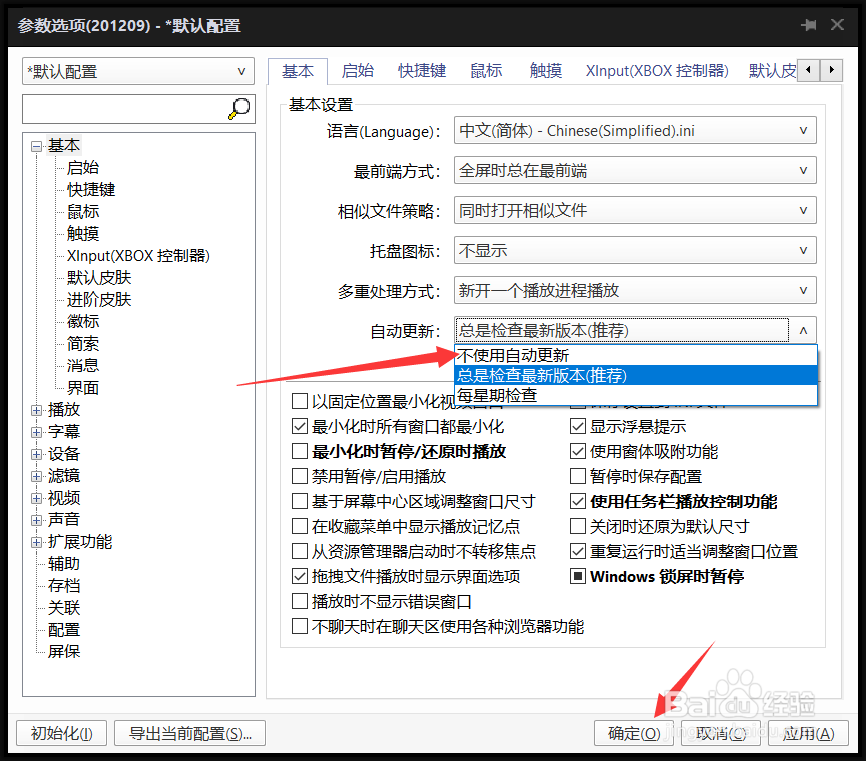
Task: Click the 确定 button to confirm
Action: point(634,733)
